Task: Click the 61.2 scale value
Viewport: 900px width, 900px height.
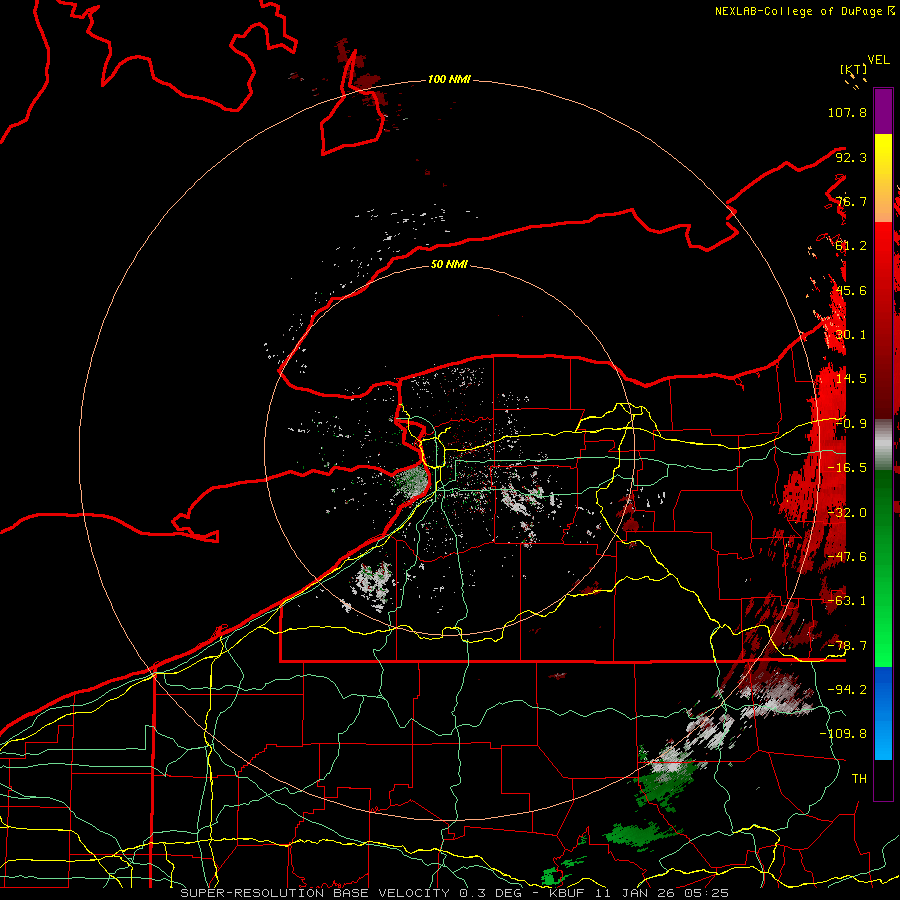Action: pyautogui.click(x=851, y=246)
